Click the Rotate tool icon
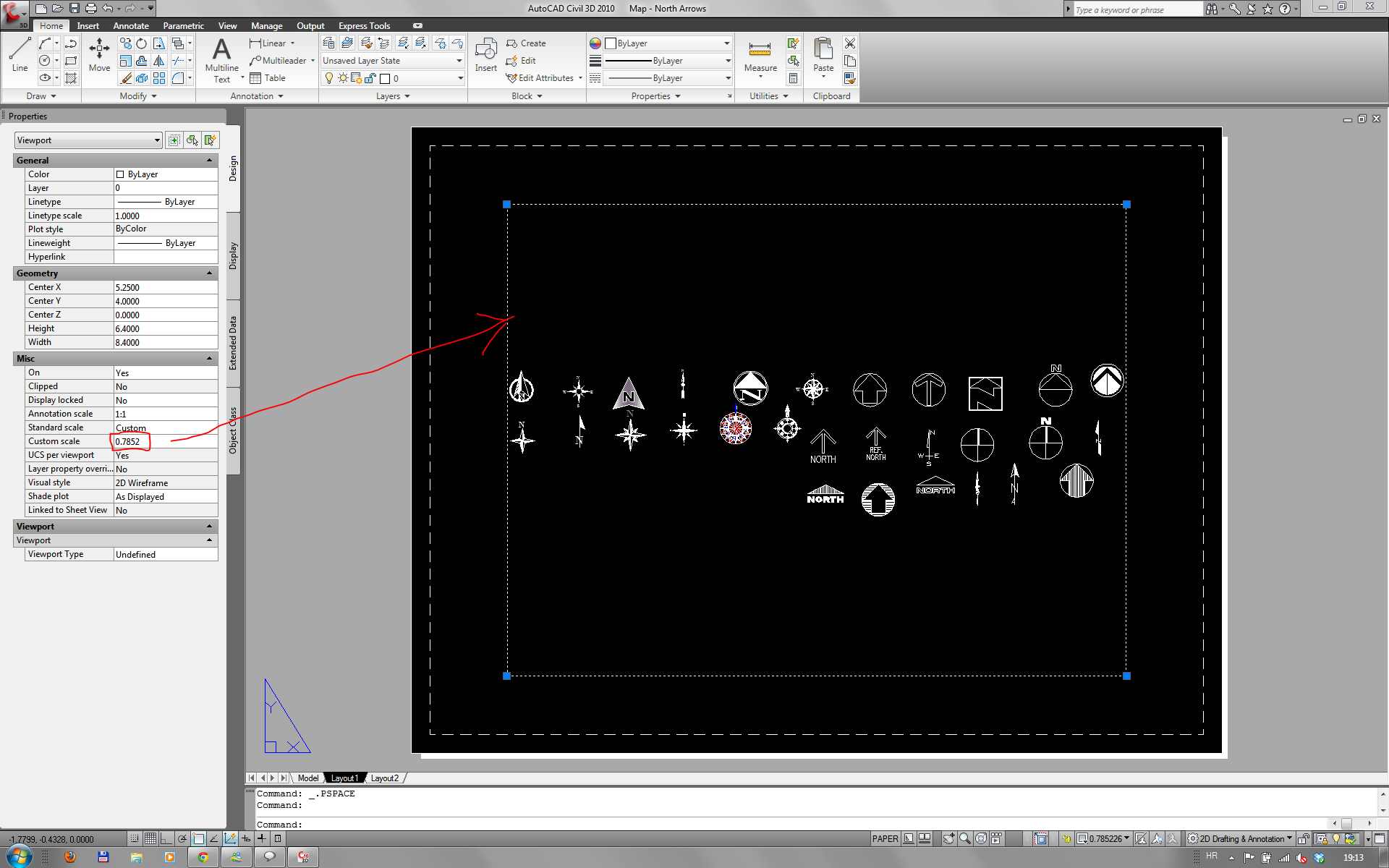Screen dimensions: 1389x868 pyautogui.click(x=142, y=43)
